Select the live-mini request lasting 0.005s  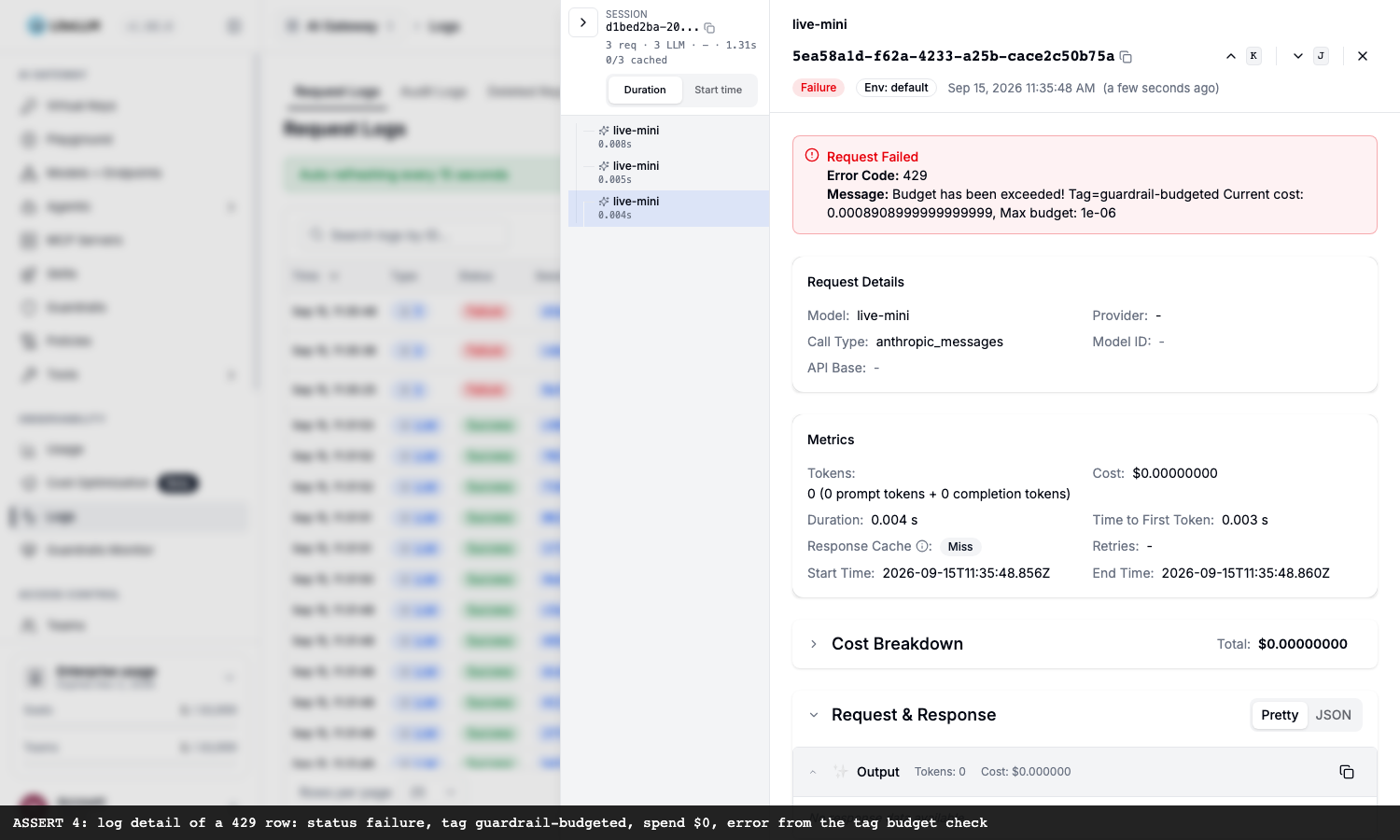tap(668, 173)
